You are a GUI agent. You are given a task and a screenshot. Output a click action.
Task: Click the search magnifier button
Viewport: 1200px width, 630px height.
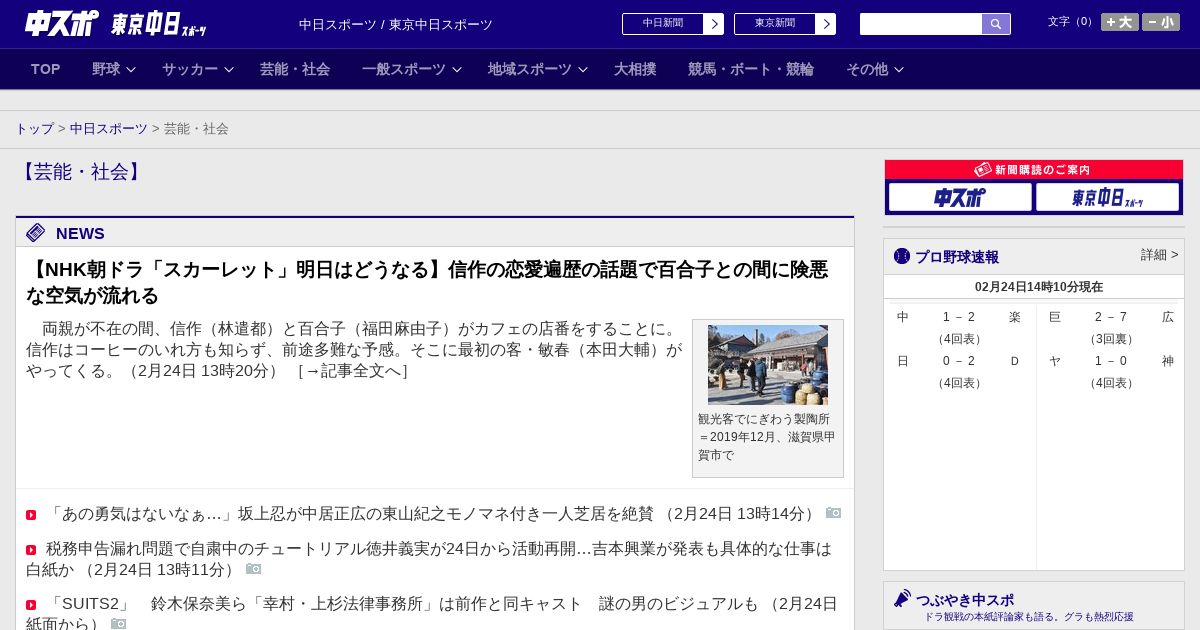(x=996, y=24)
